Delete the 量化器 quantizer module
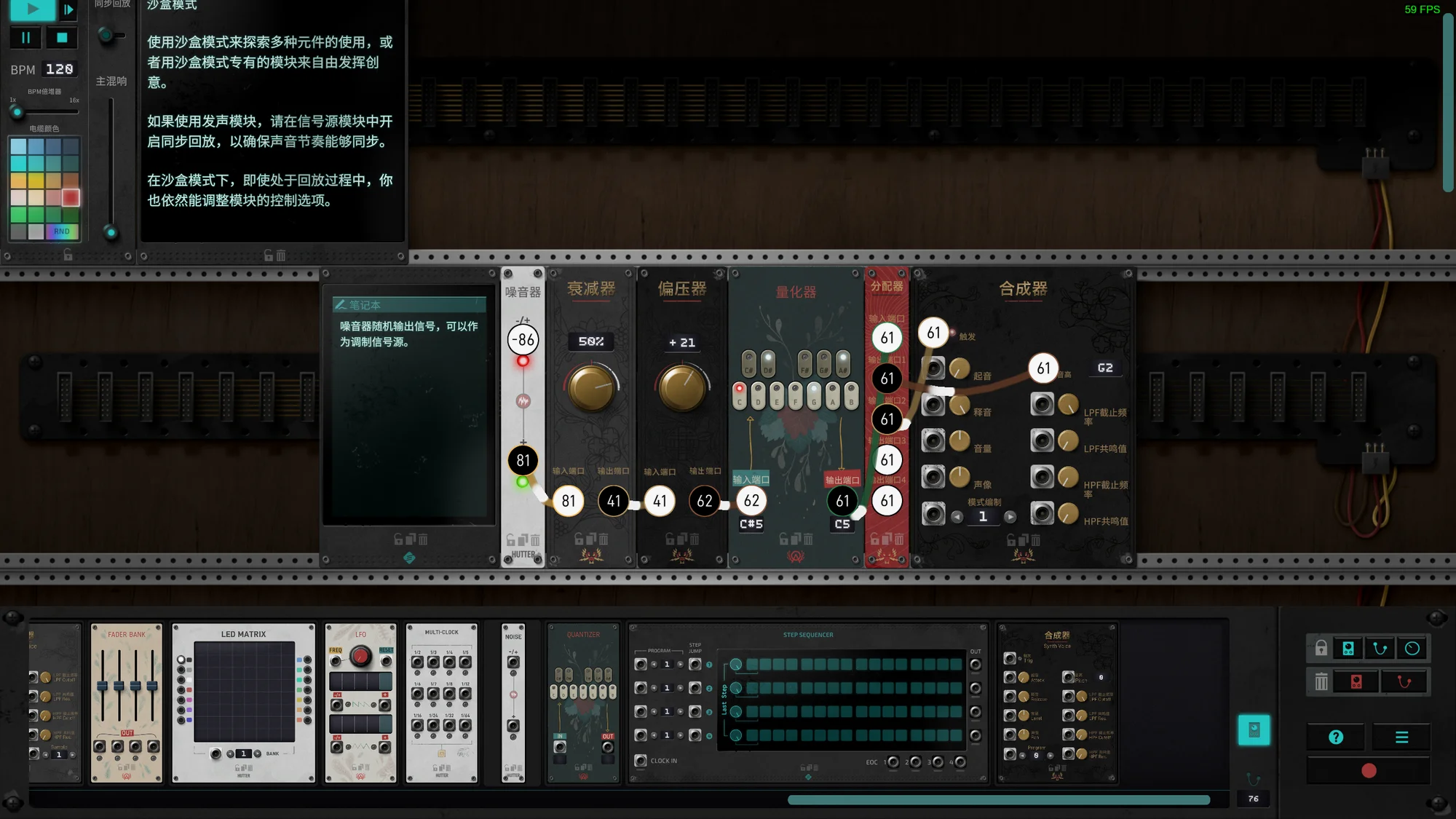 pos(809,539)
